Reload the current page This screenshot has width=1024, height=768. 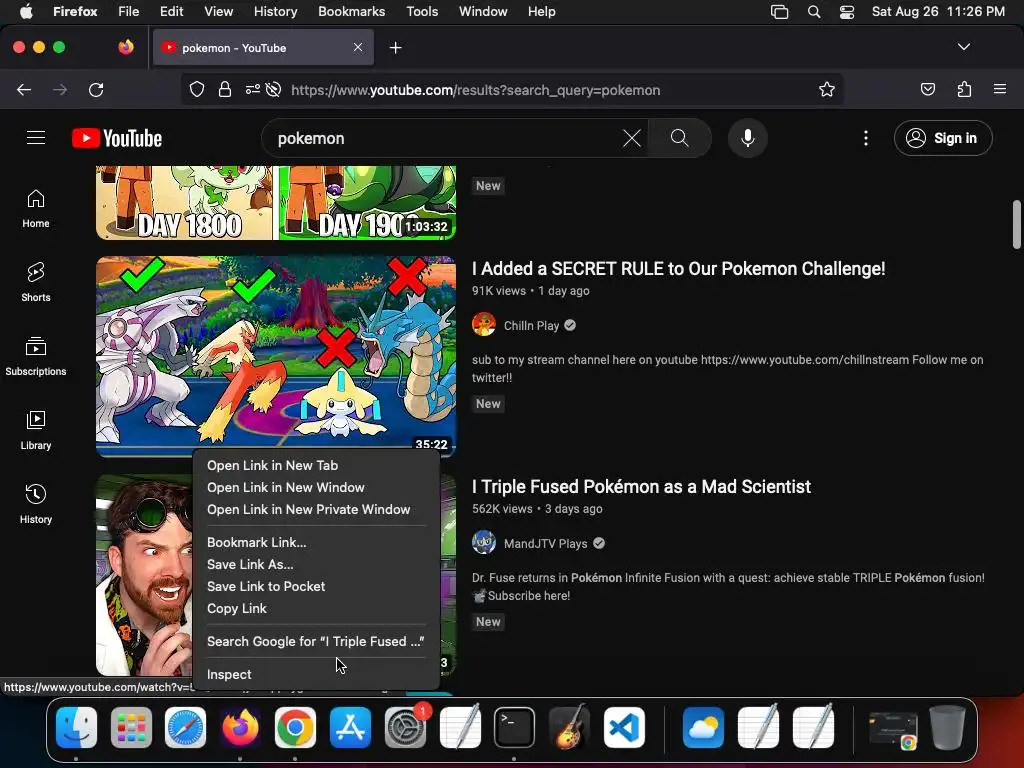click(96, 89)
